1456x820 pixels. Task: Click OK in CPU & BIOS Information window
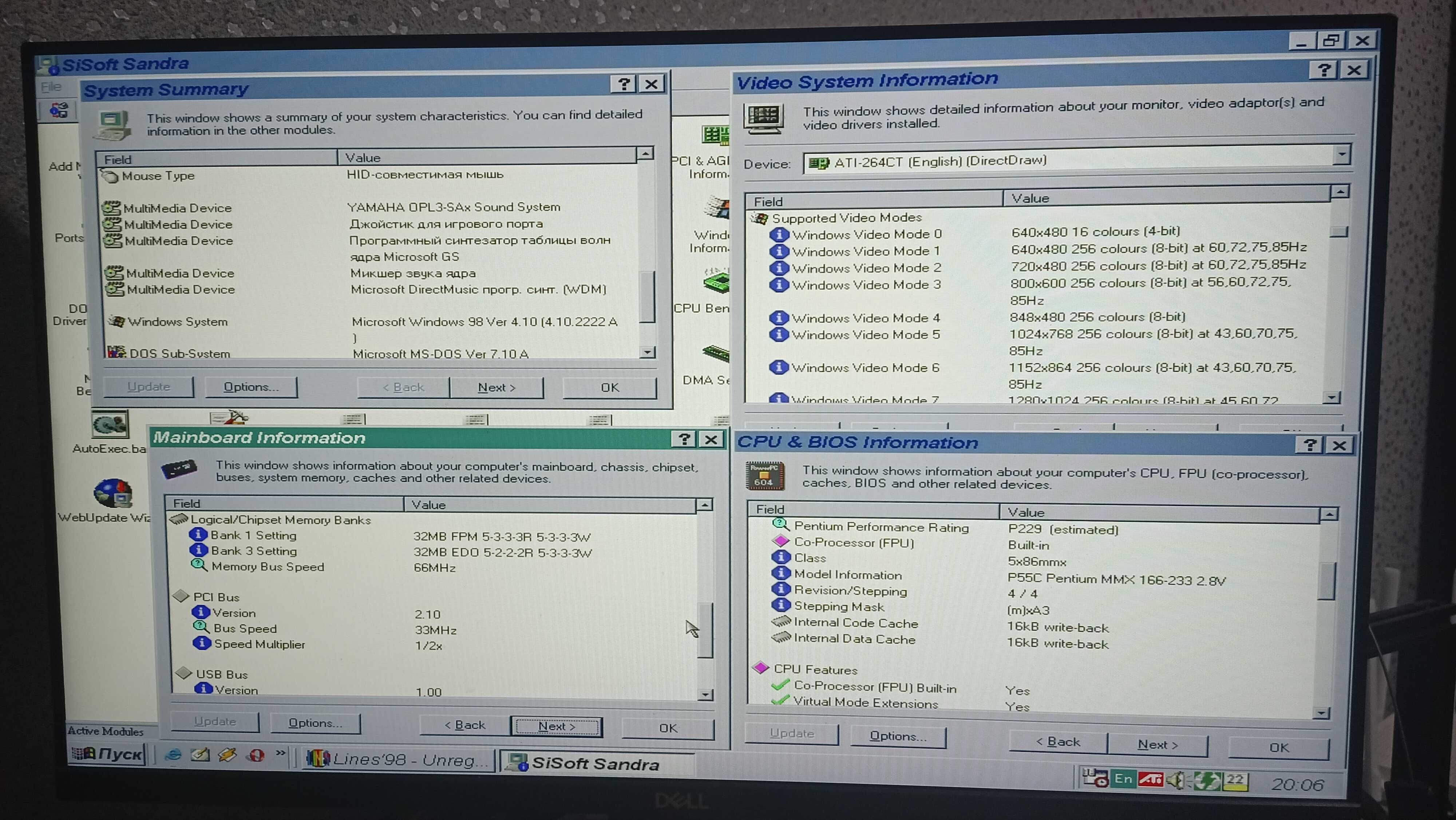pos(1279,748)
